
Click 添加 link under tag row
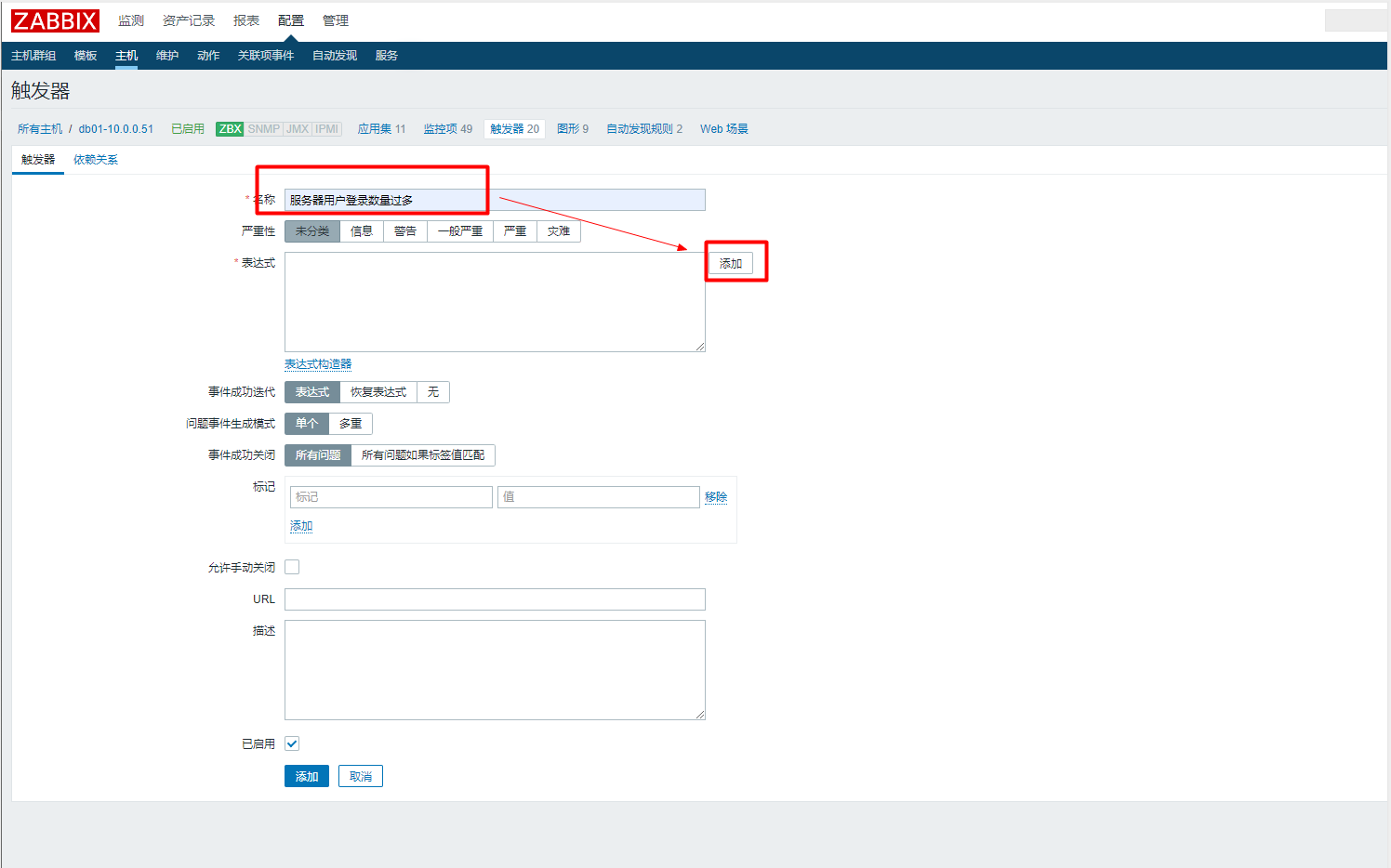click(301, 526)
